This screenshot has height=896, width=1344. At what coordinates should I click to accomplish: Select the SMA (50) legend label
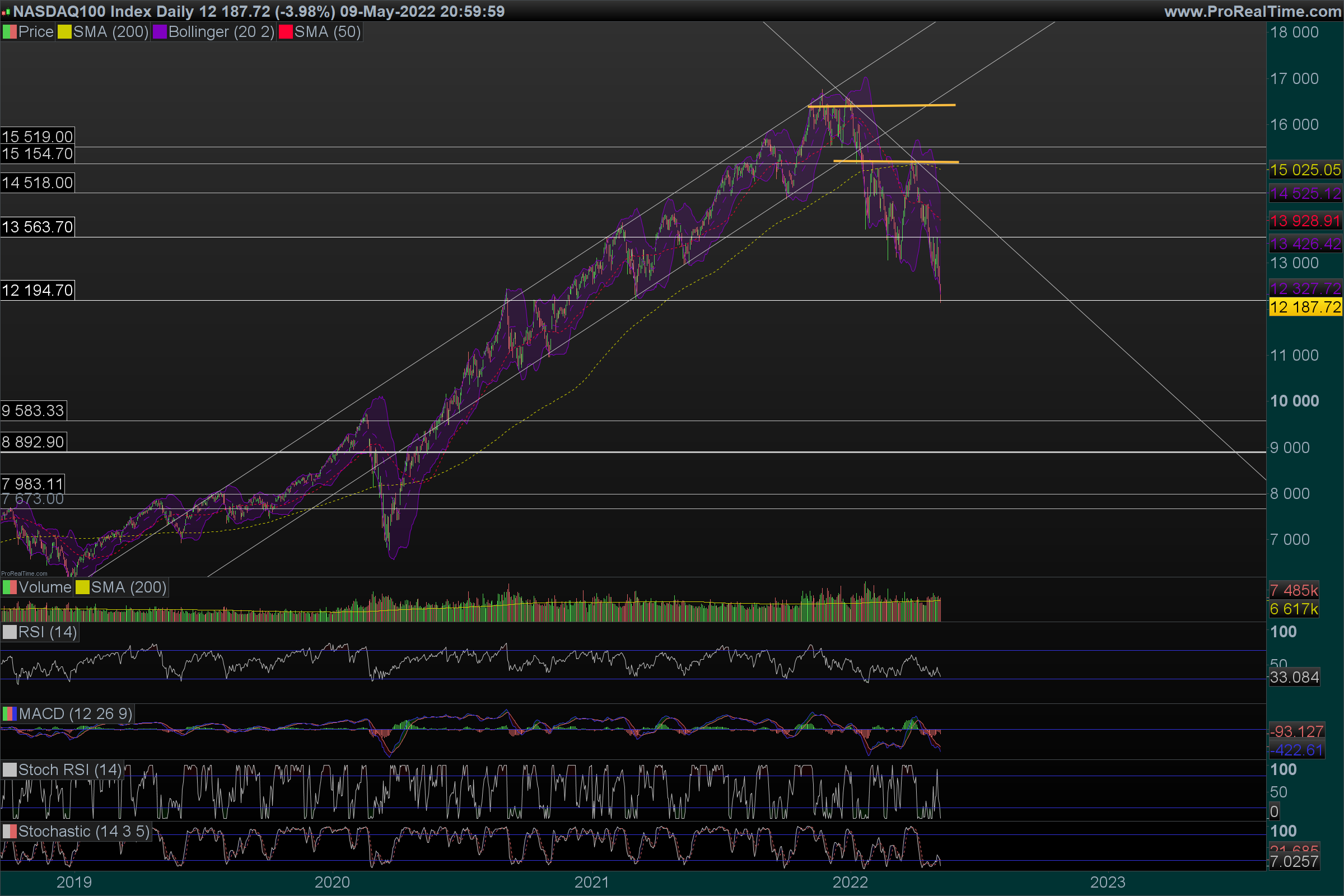[x=328, y=32]
